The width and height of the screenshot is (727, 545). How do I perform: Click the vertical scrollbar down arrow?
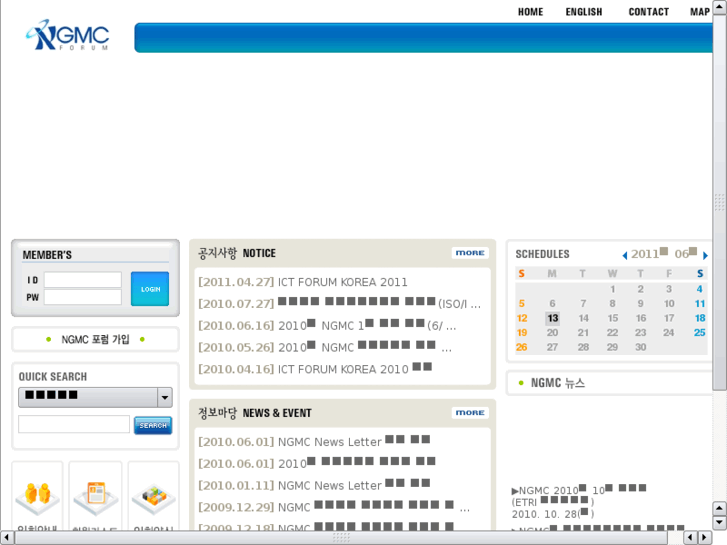click(x=719, y=523)
